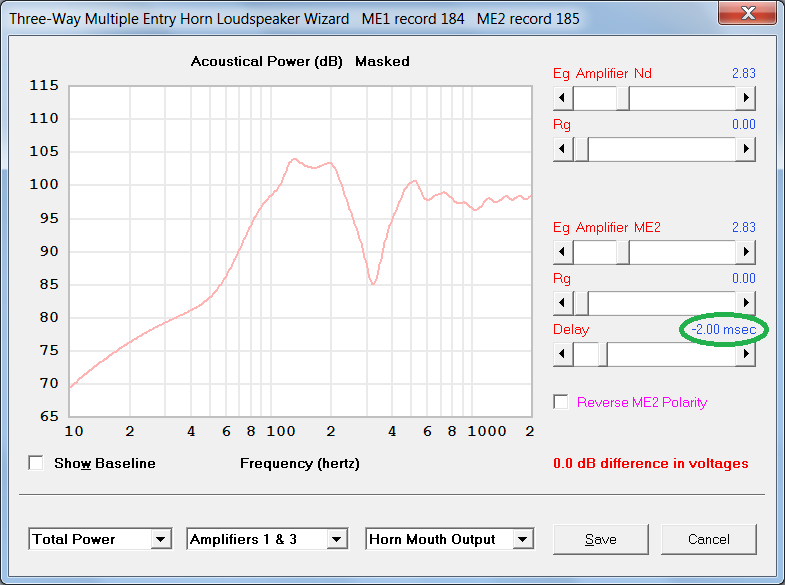
Task: Select the Eg Amplifier Nd slider thumb
Action: [x=623, y=98]
